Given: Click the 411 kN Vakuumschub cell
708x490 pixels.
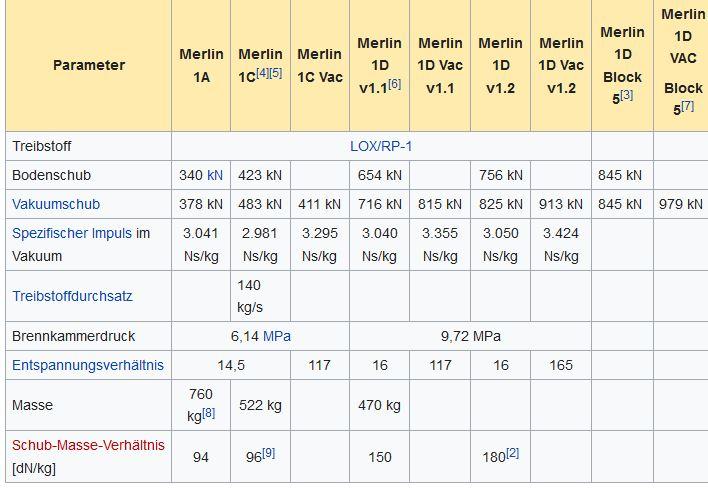Looking at the screenshot, I should (320, 204).
